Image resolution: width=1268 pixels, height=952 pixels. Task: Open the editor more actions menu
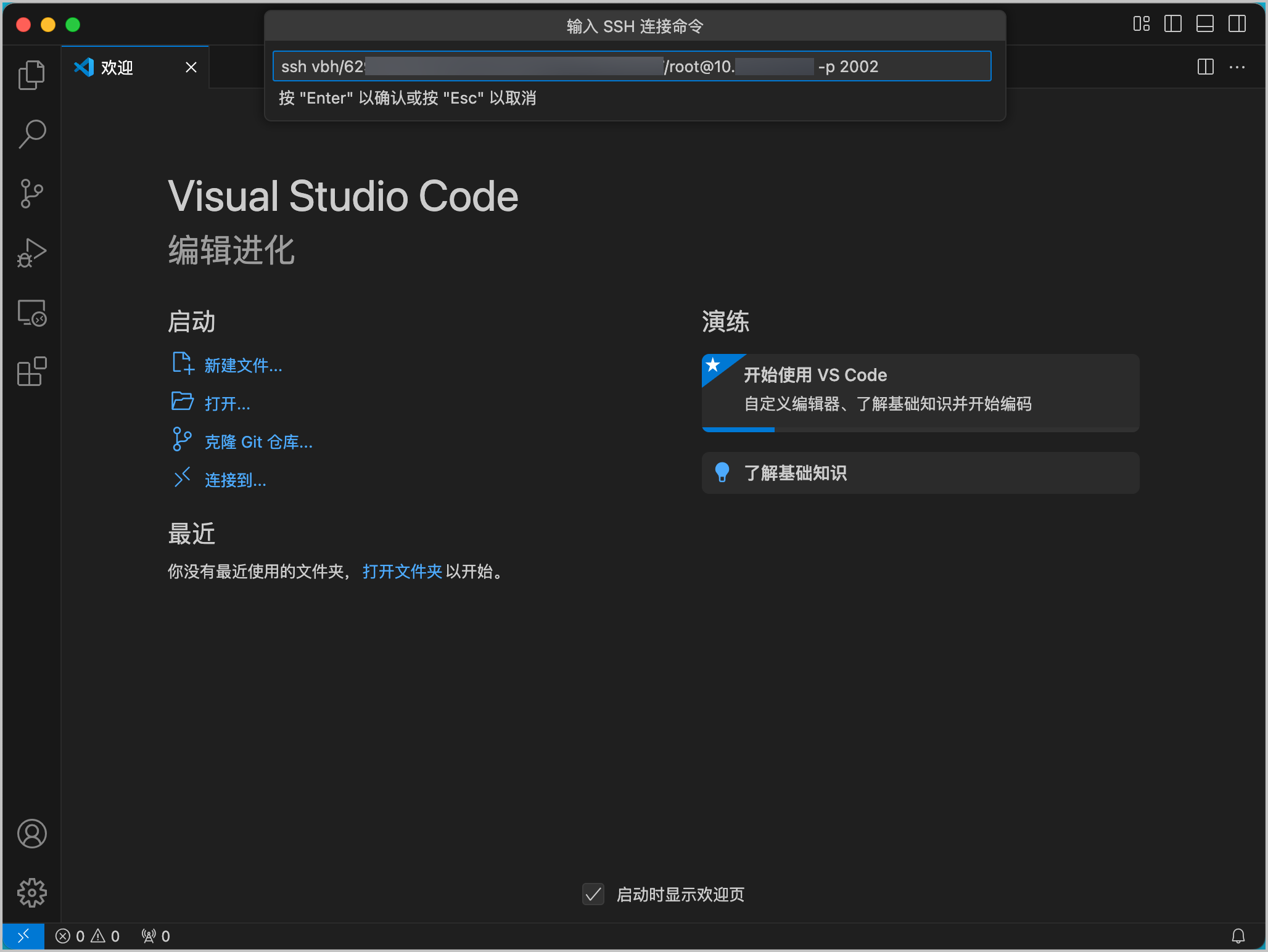pos(1237,67)
